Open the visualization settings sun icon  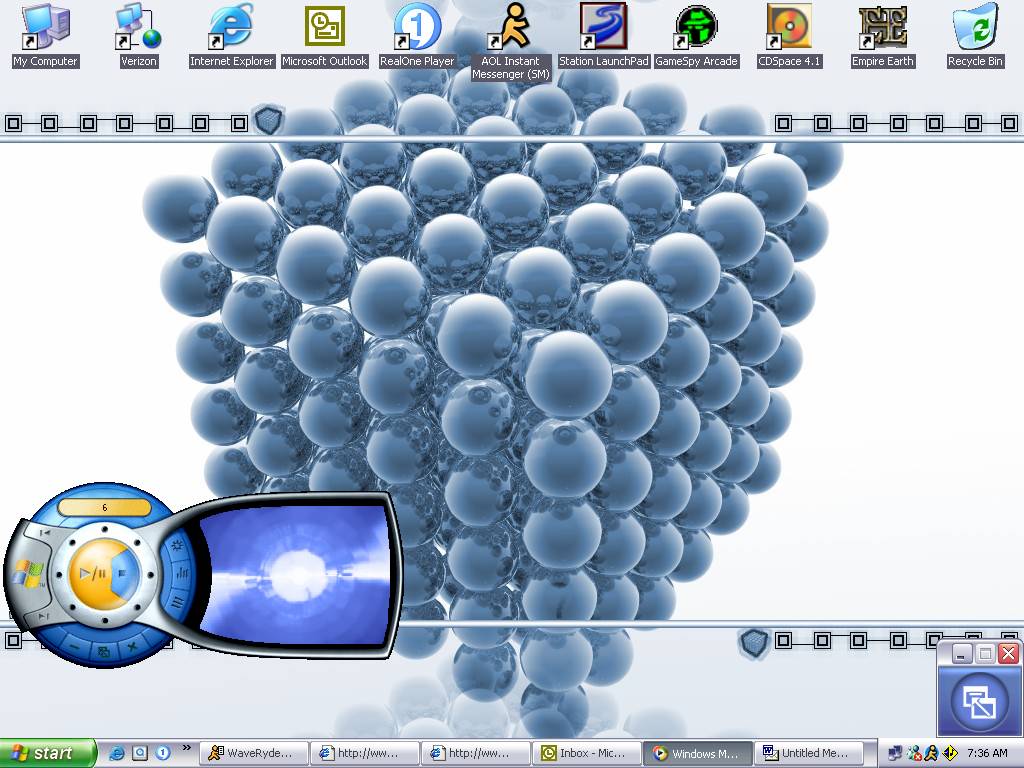(x=177, y=546)
